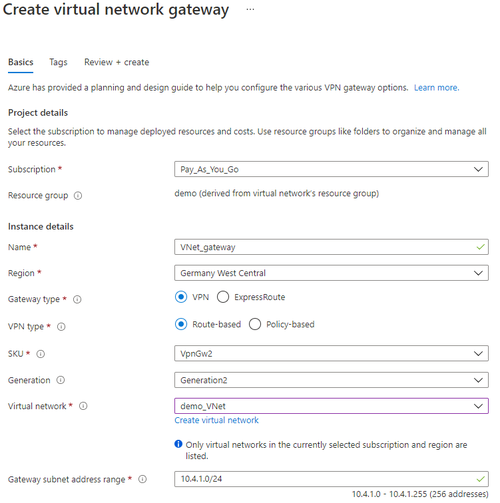The width and height of the screenshot is (500, 503).
Task: Open the ellipsis menu beside page title
Action: tap(250, 10)
